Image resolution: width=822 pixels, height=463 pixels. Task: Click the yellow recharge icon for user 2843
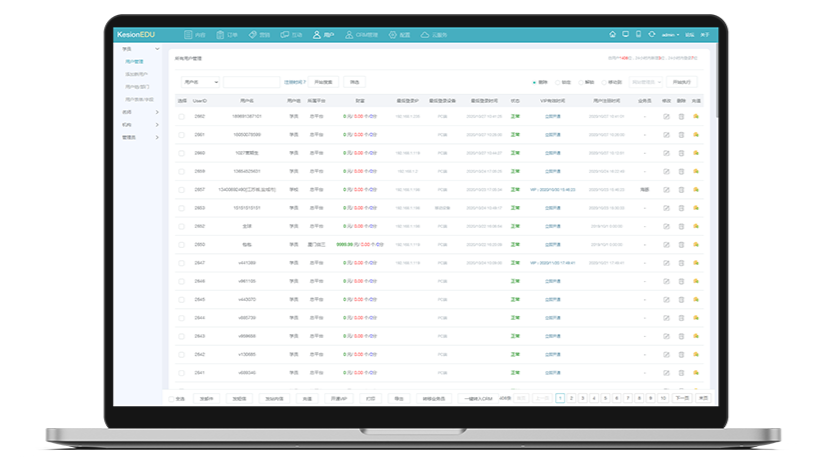click(x=696, y=335)
